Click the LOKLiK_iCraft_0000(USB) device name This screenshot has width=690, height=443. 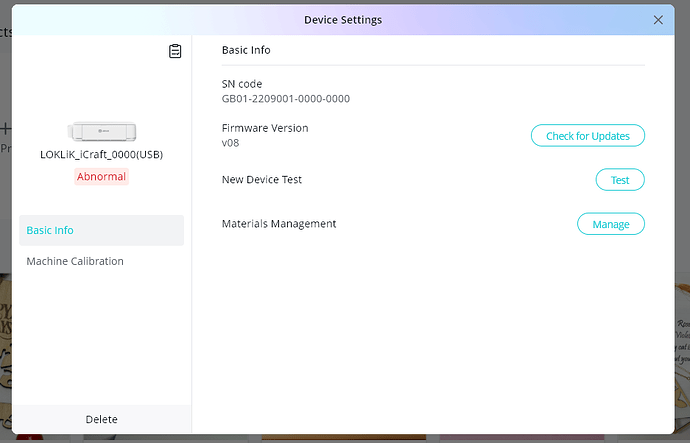[102, 155]
